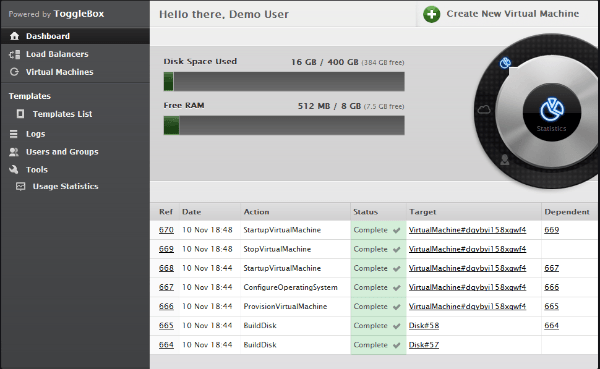
Task: Open transaction Ref 664 in Ref column
Action: pyautogui.click(x=166, y=345)
